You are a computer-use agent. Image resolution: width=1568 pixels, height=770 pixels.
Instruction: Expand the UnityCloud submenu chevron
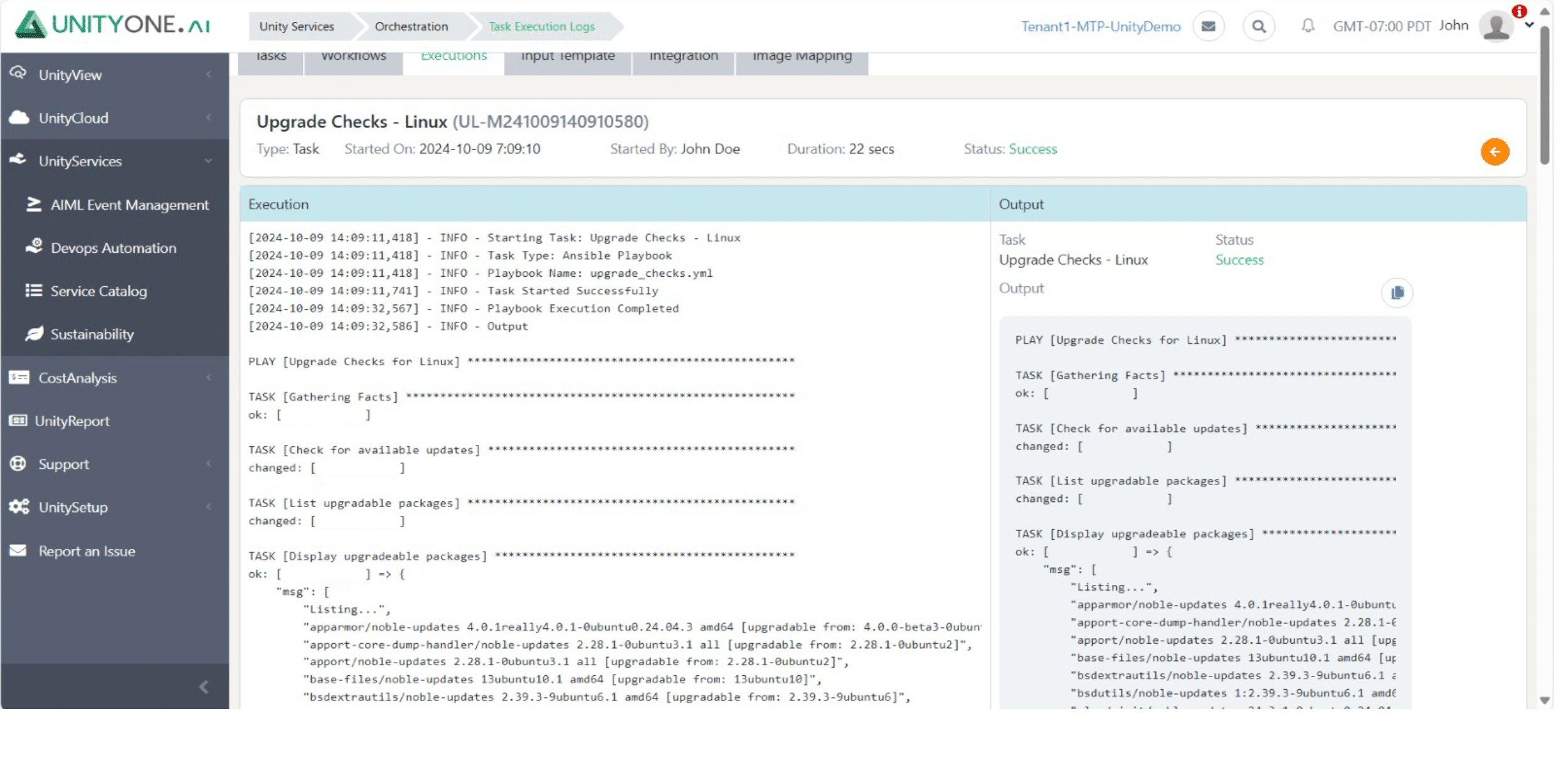(x=208, y=117)
